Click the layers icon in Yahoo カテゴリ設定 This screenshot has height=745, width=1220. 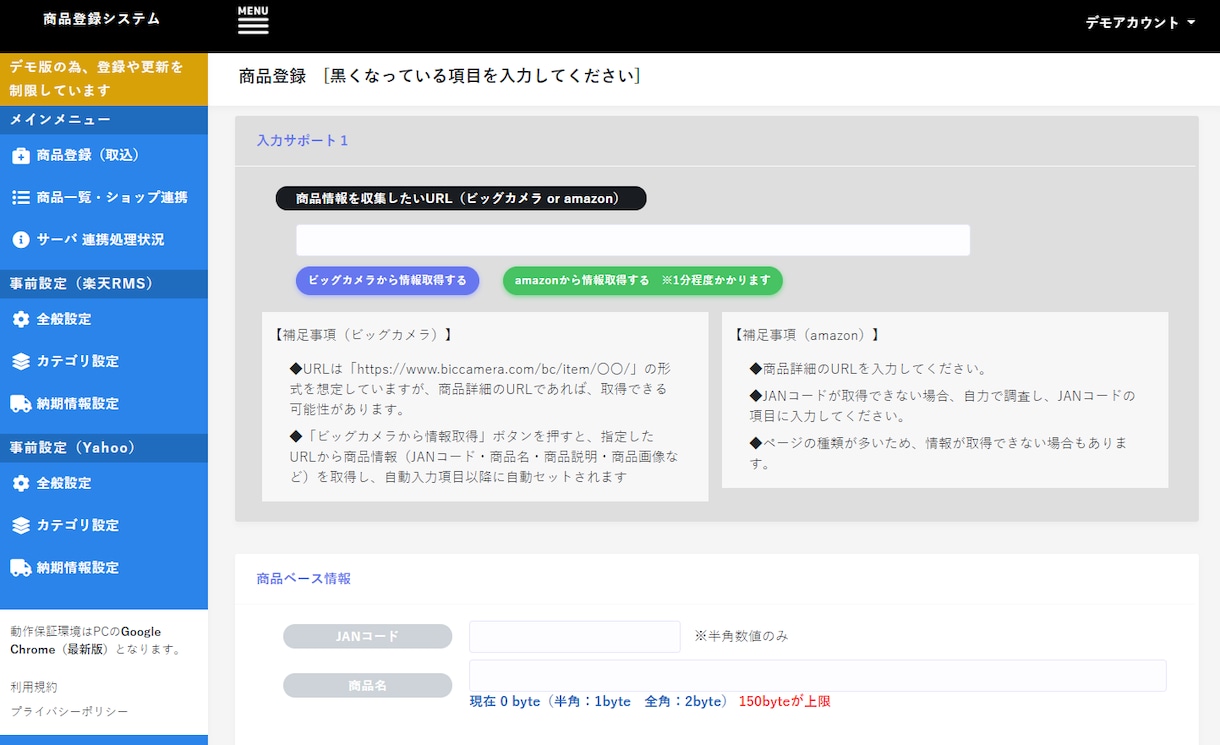(x=21, y=526)
